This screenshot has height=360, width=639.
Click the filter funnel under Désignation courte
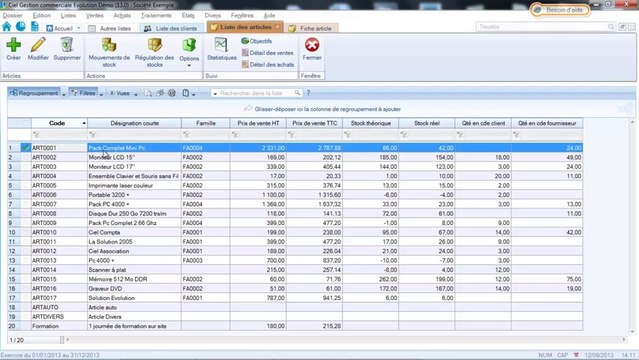pyautogui.click(x=92, y=135)
